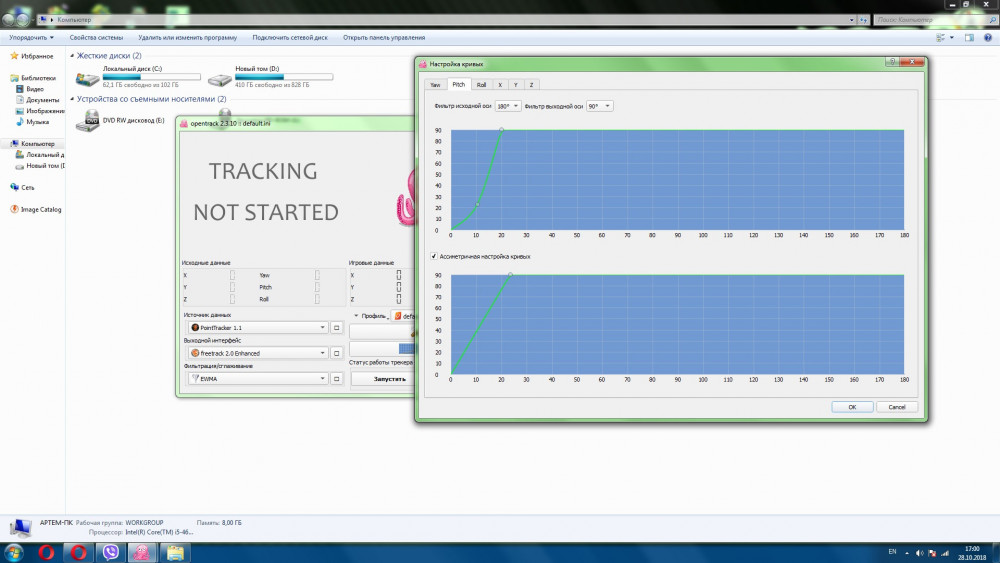
Task: Expand freetrack 2.0 Enhanced output dropdown
Action: 257,353
